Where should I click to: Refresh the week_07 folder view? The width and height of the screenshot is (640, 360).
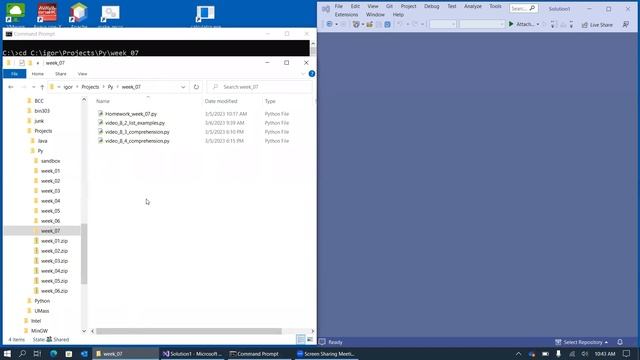196,87
